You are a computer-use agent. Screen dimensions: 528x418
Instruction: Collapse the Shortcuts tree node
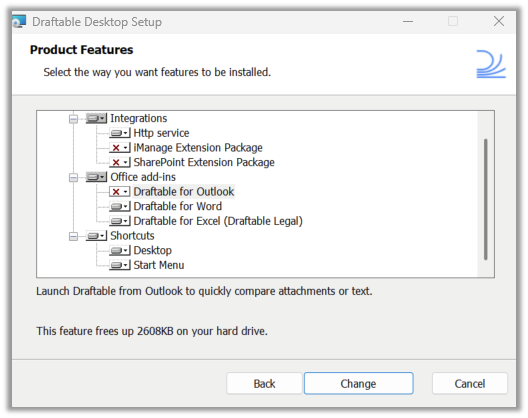click(73, 236)
